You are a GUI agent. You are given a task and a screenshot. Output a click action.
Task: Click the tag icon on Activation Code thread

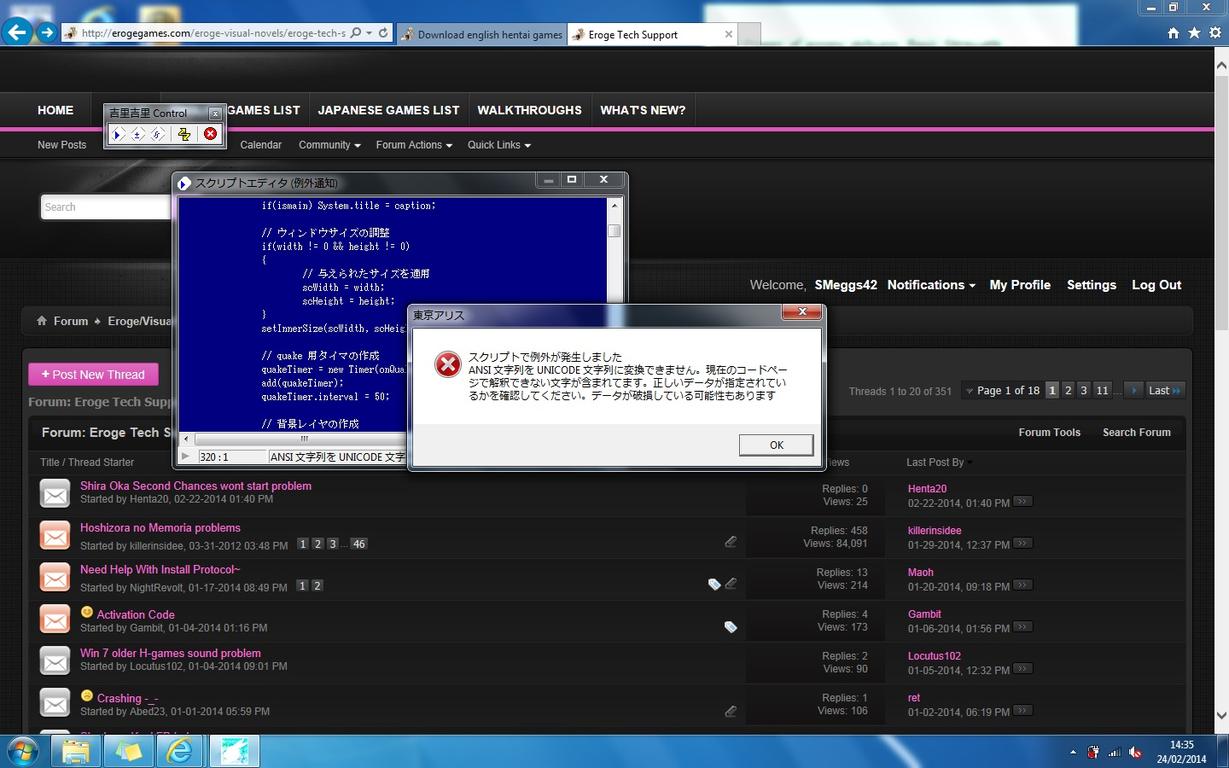[x=730, y=627]
